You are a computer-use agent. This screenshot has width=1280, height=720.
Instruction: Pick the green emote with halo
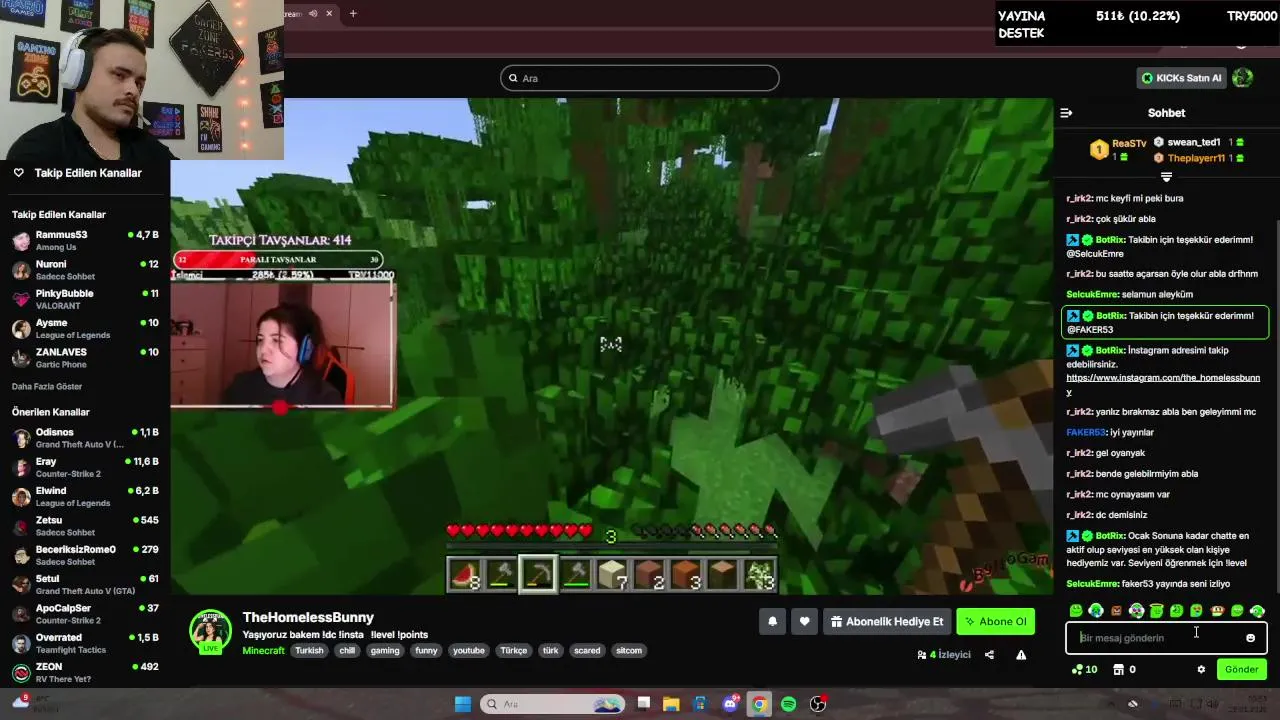tap(1156, 610)
